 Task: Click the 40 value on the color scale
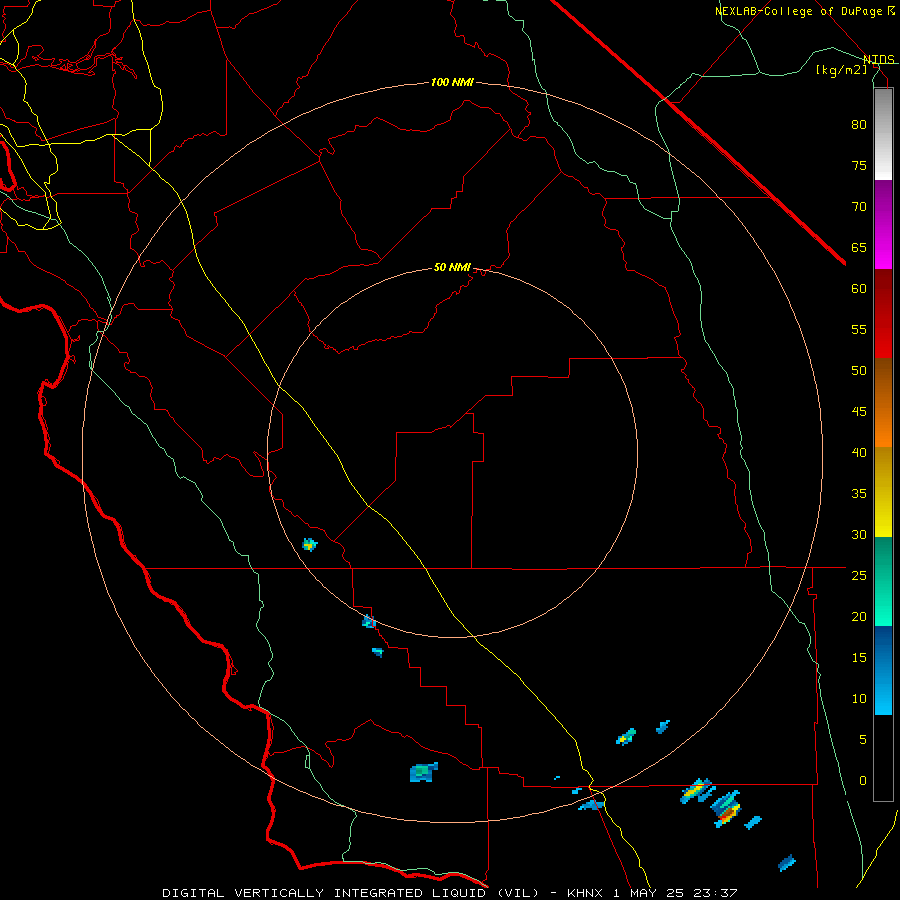tap(859, 452)
